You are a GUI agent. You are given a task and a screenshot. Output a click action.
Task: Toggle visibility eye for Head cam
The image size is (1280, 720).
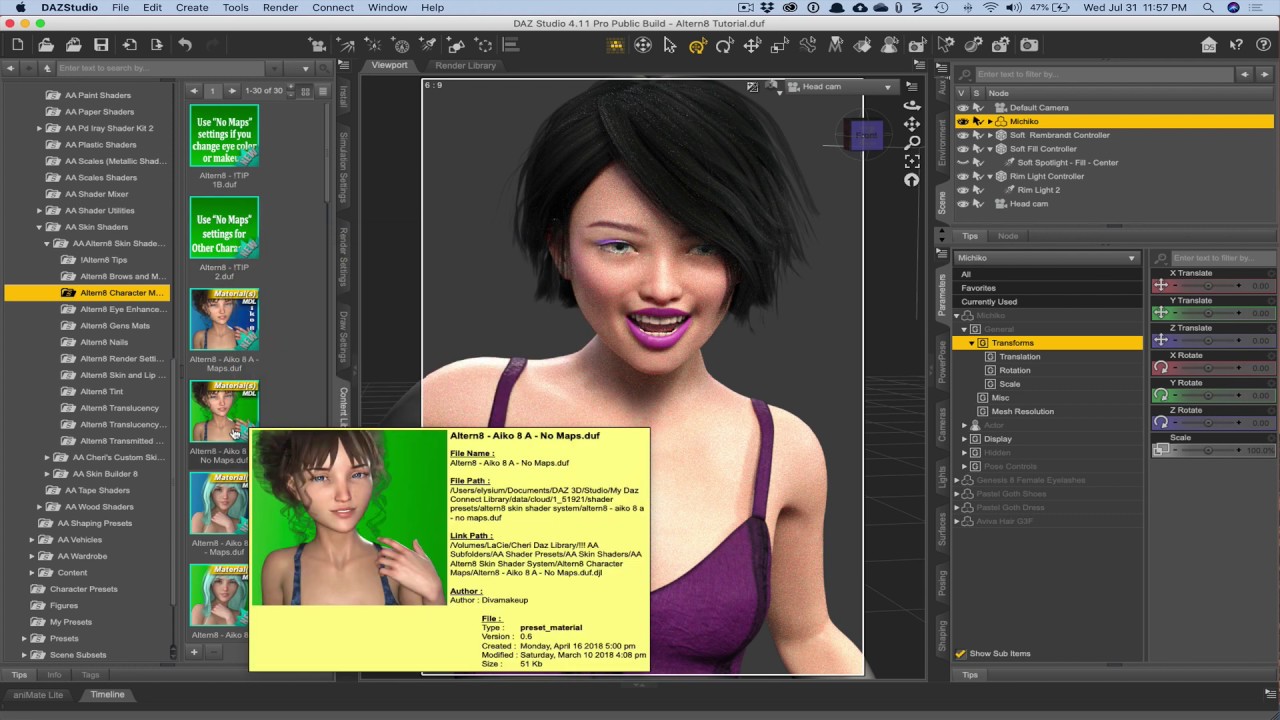point(963,204)
